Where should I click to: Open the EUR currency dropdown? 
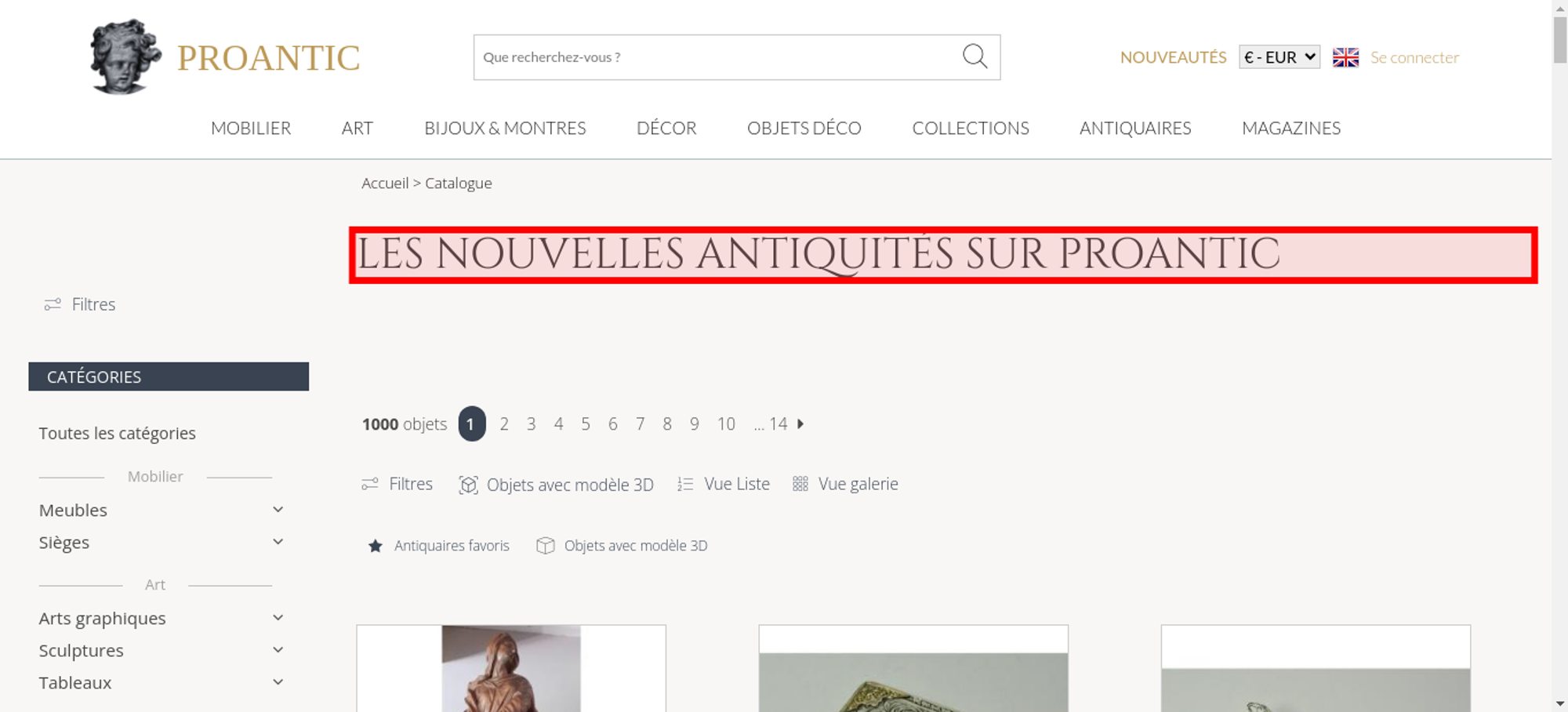tap(1279, 57)
